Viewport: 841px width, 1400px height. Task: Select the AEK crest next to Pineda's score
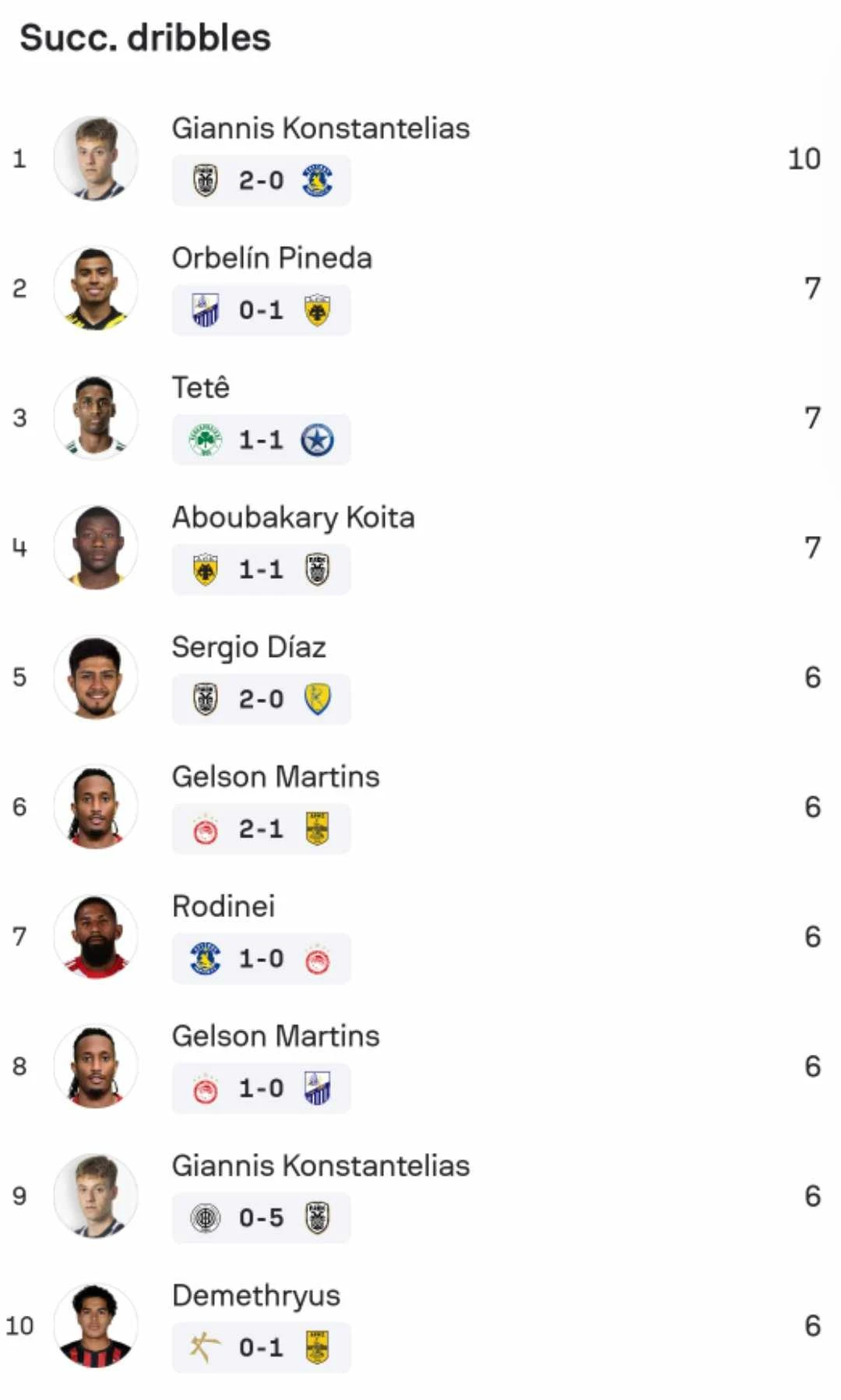(x=316, y=309)
